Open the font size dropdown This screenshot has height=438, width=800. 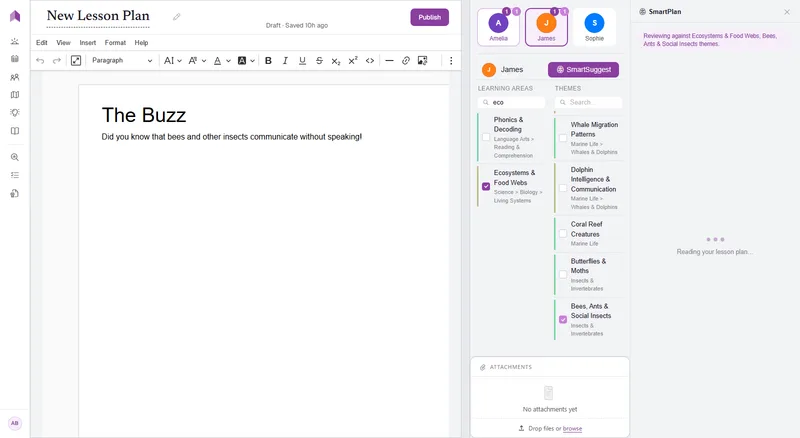(x=197, y=61)
